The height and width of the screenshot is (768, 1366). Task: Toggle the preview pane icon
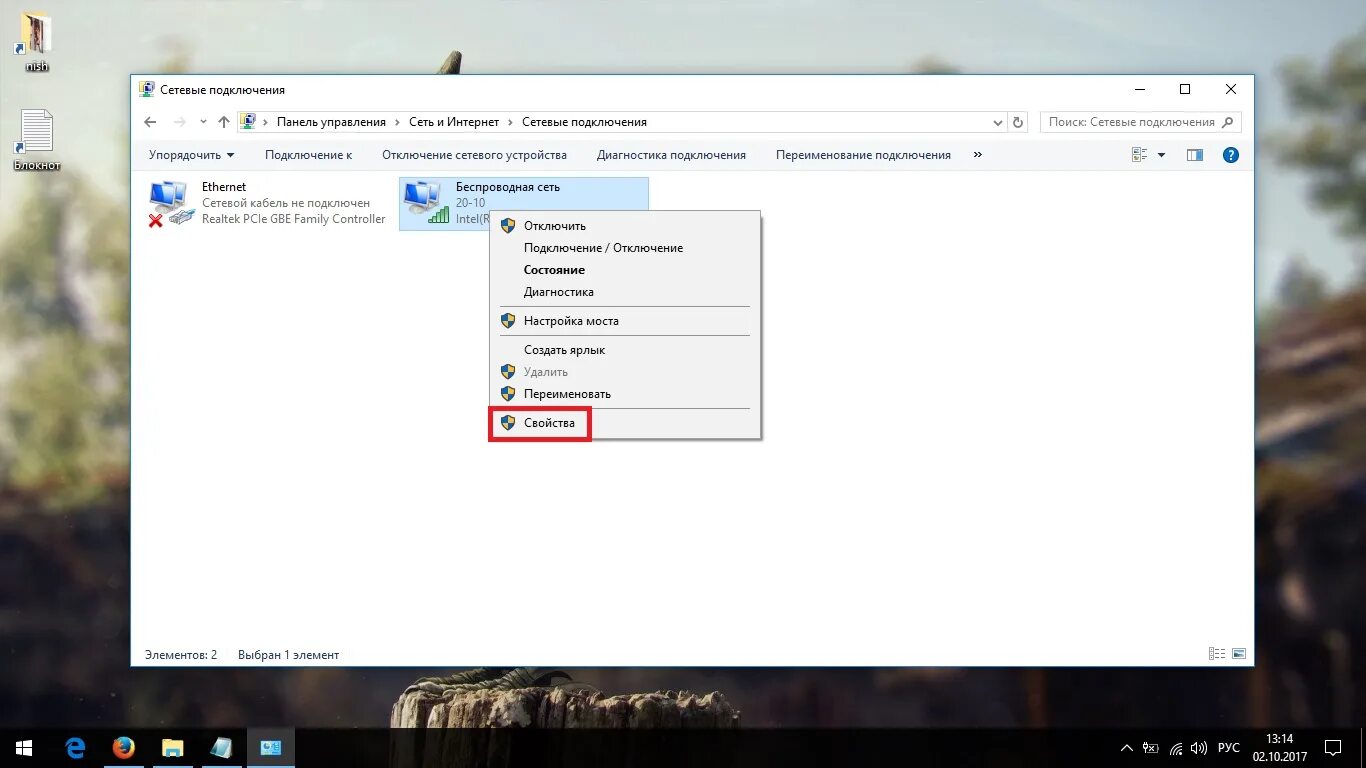(x=1194, y=155)
